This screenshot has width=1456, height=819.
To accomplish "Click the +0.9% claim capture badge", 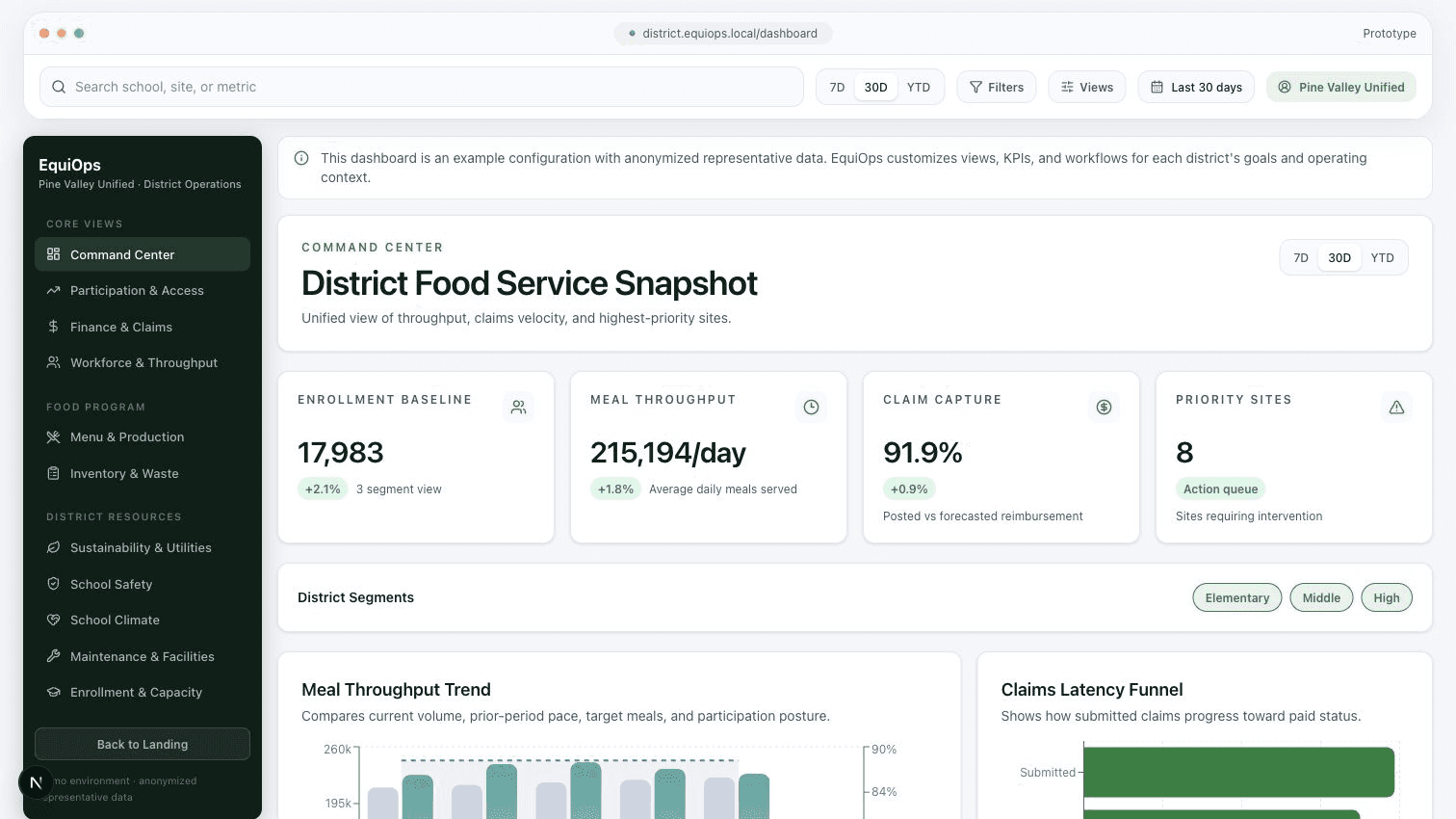I will [x=909, y=489].
